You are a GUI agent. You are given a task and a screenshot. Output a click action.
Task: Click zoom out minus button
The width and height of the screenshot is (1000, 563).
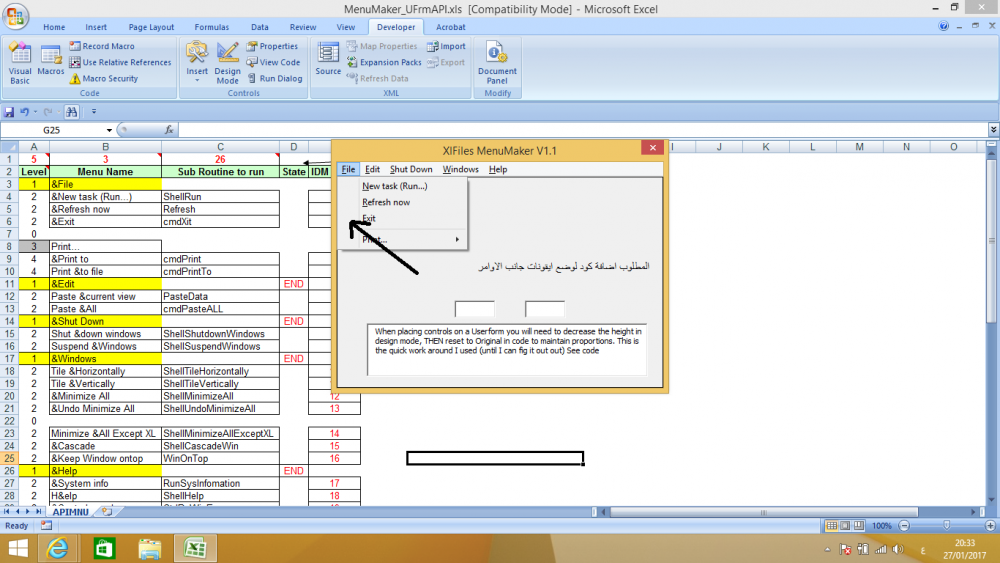[904, 526]
